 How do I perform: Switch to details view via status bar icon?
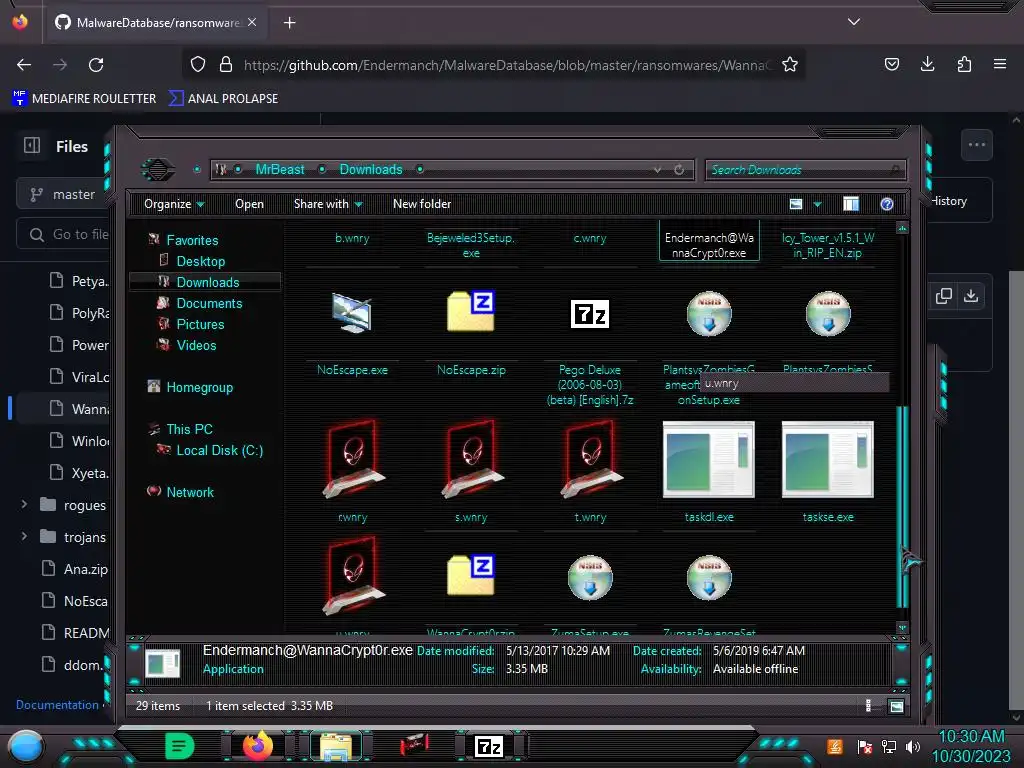click(868, 705)
